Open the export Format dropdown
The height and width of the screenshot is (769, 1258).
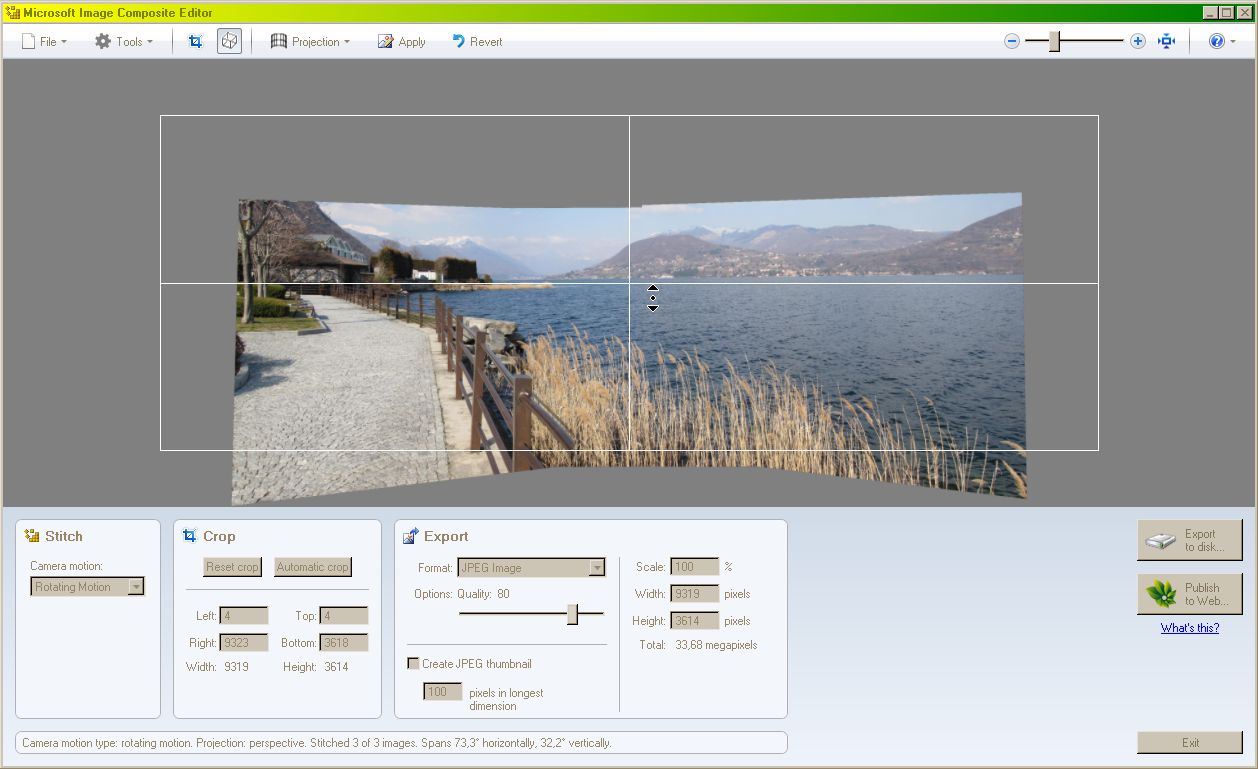(532, 567)
